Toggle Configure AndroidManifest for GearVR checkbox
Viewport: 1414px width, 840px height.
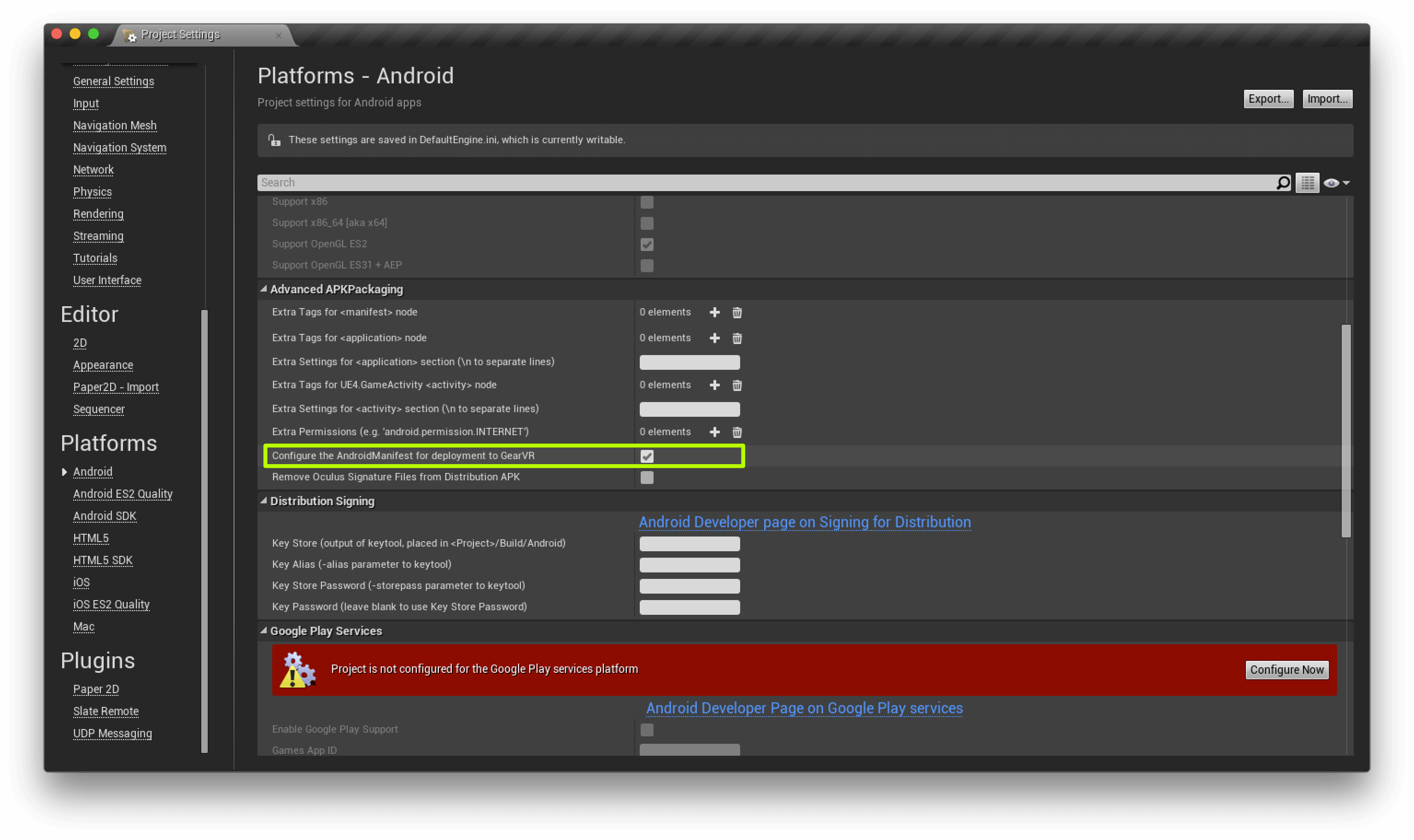(x=647, y=455)
